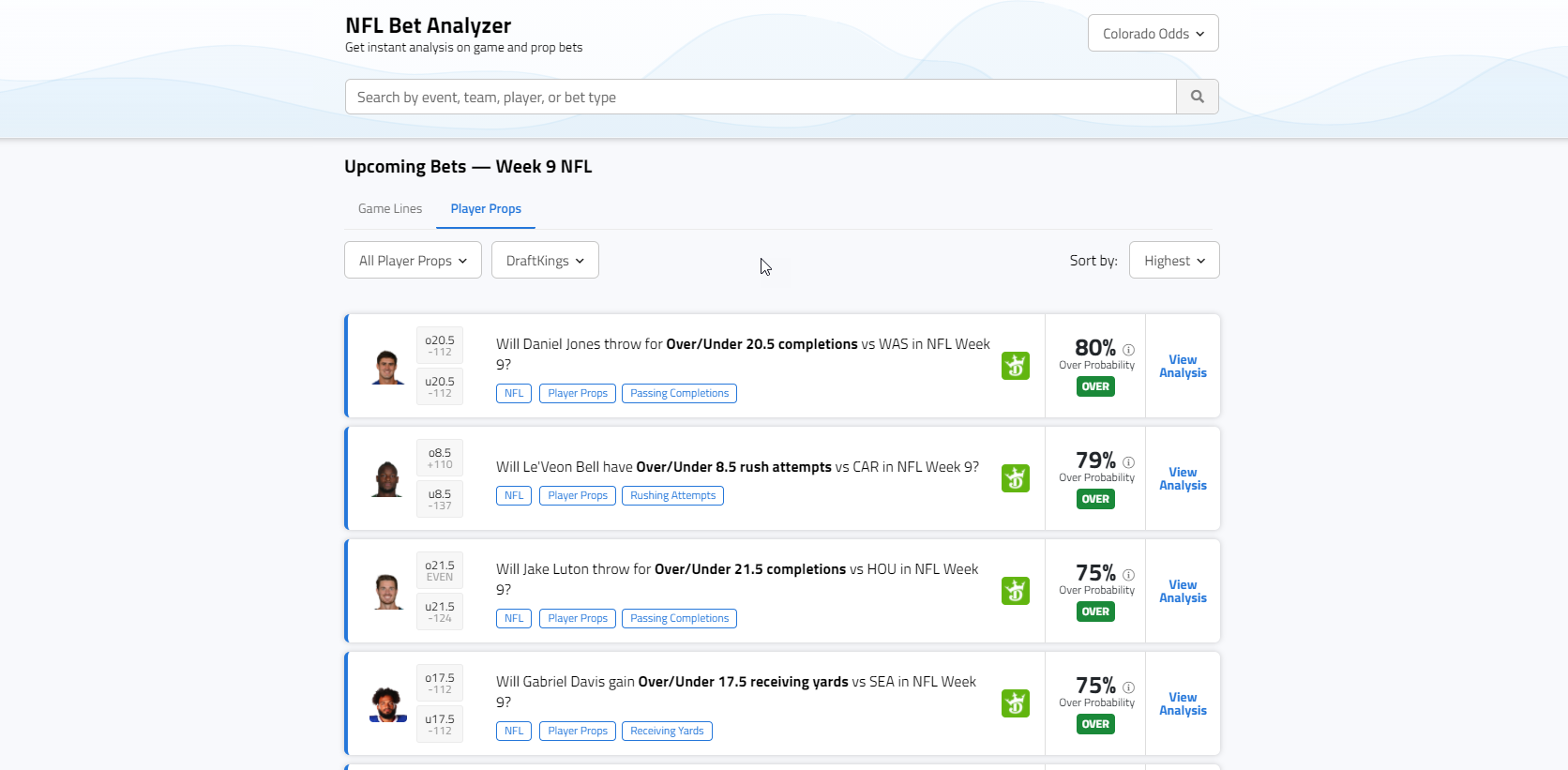The image size is (1568, 770).
Task: Click DraftKings logo on Gabriel Davis row
Action: (1016, 703)
